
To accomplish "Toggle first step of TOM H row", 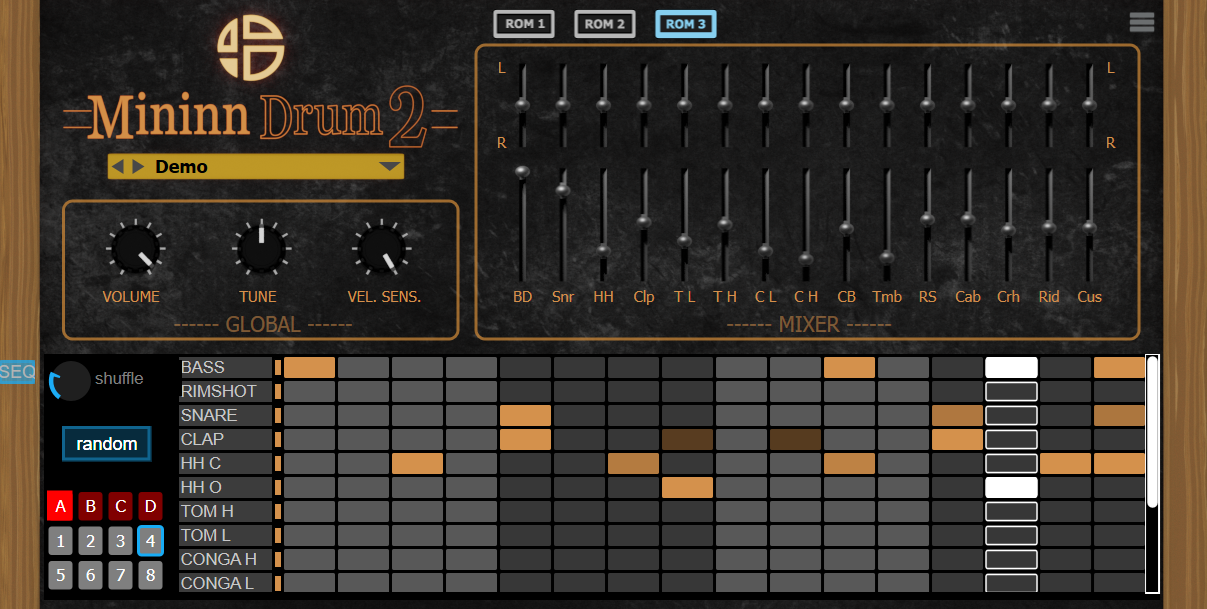I will (x=309, y=511).
